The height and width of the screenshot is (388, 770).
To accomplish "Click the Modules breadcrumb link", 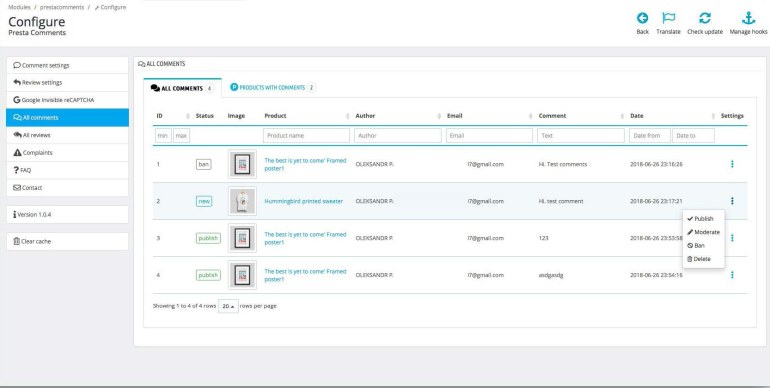I will 19,7.
